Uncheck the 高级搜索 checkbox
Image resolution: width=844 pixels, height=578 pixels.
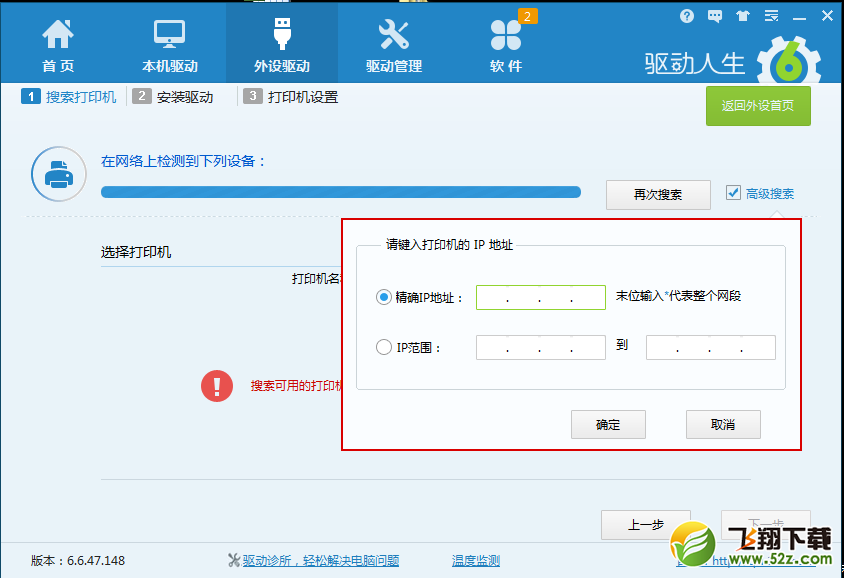[733, 193]
